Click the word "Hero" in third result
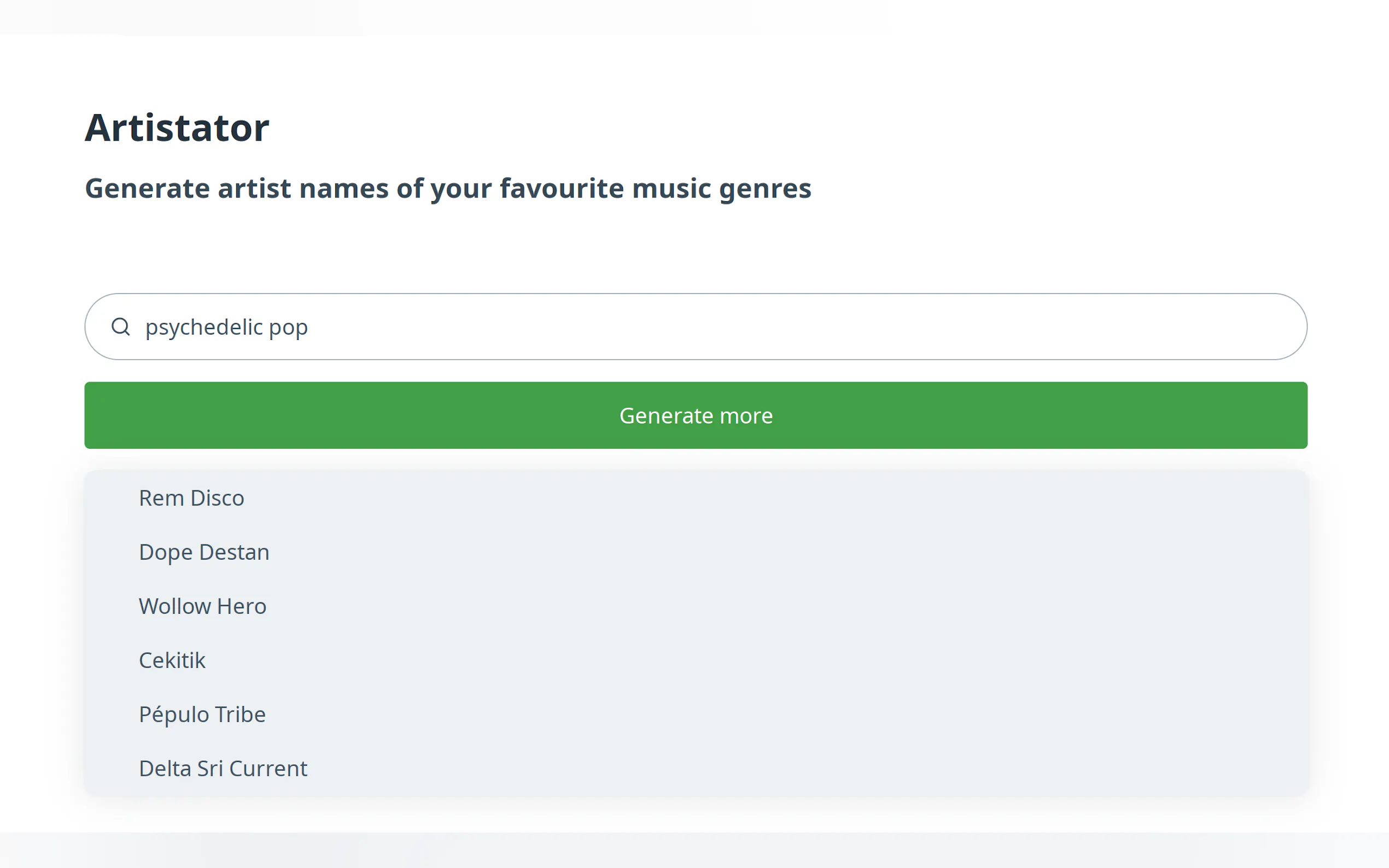Image resolution: width=1389 pixels, height=868 pixels. click(x=241, y=606)
